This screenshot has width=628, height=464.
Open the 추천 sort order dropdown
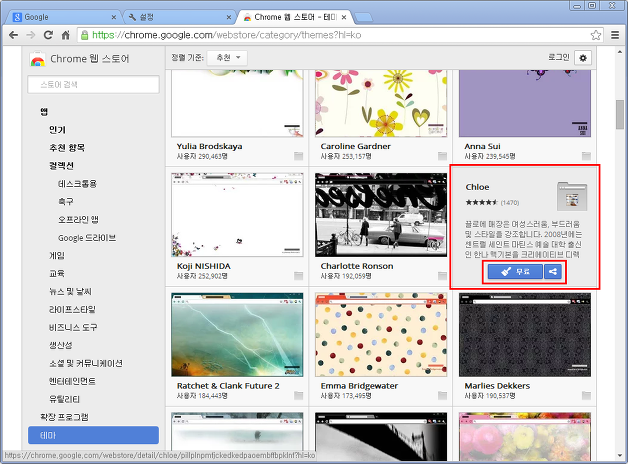click(x=227, y=58)
